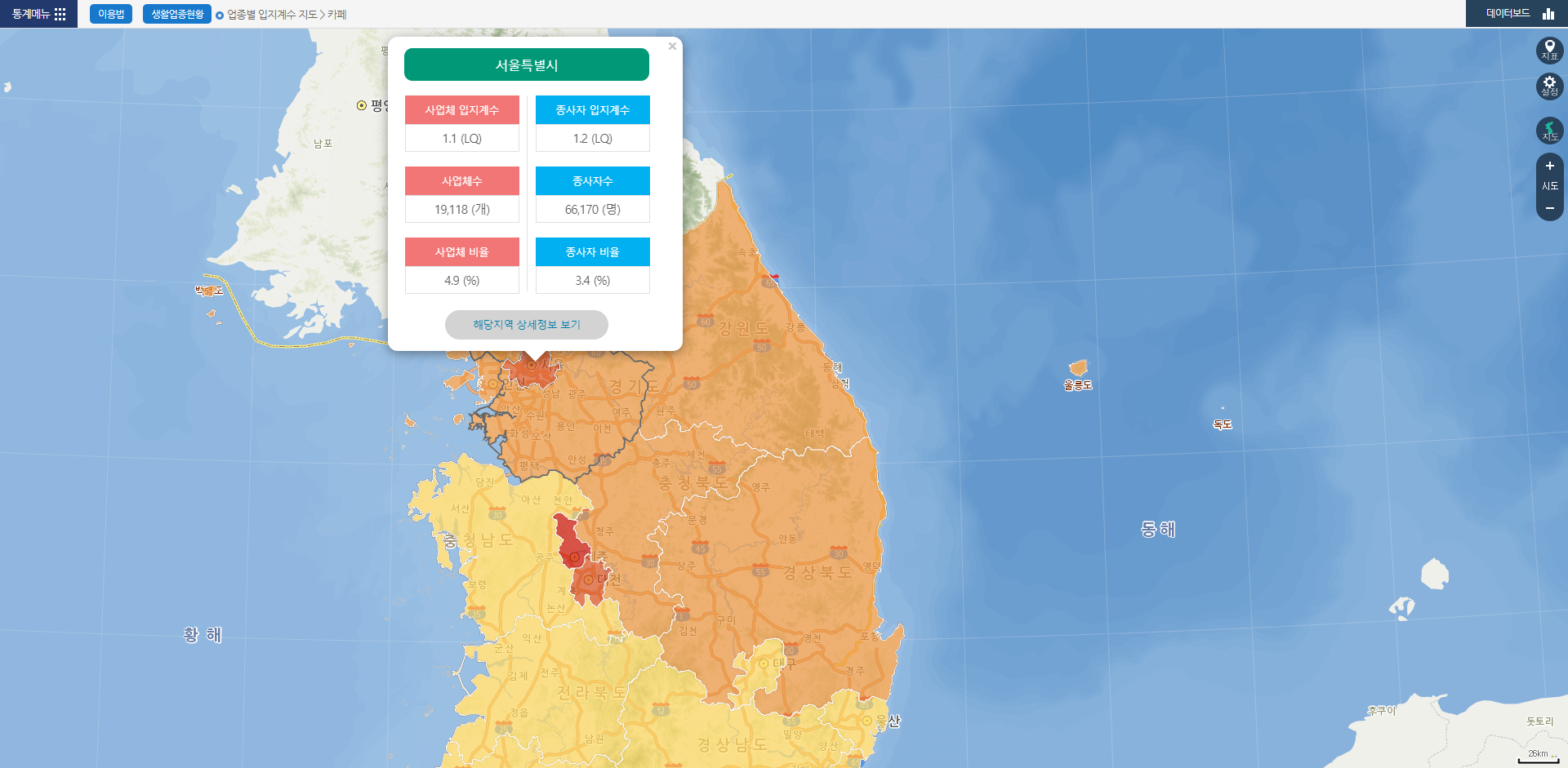This screenshot has width=1568, height=768.
Task: Zoom out with the minus button
Action: (x=1549, y=208)
